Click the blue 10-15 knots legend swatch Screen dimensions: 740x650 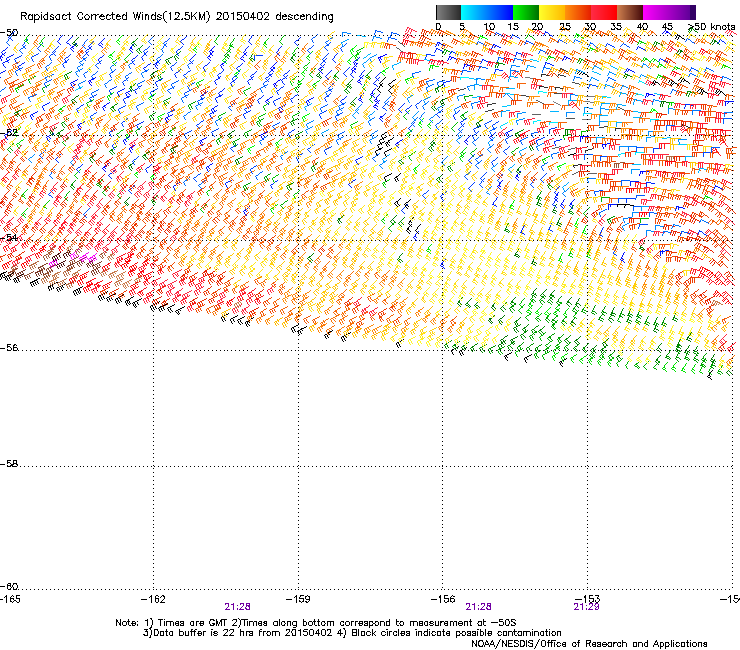(500, 12)
